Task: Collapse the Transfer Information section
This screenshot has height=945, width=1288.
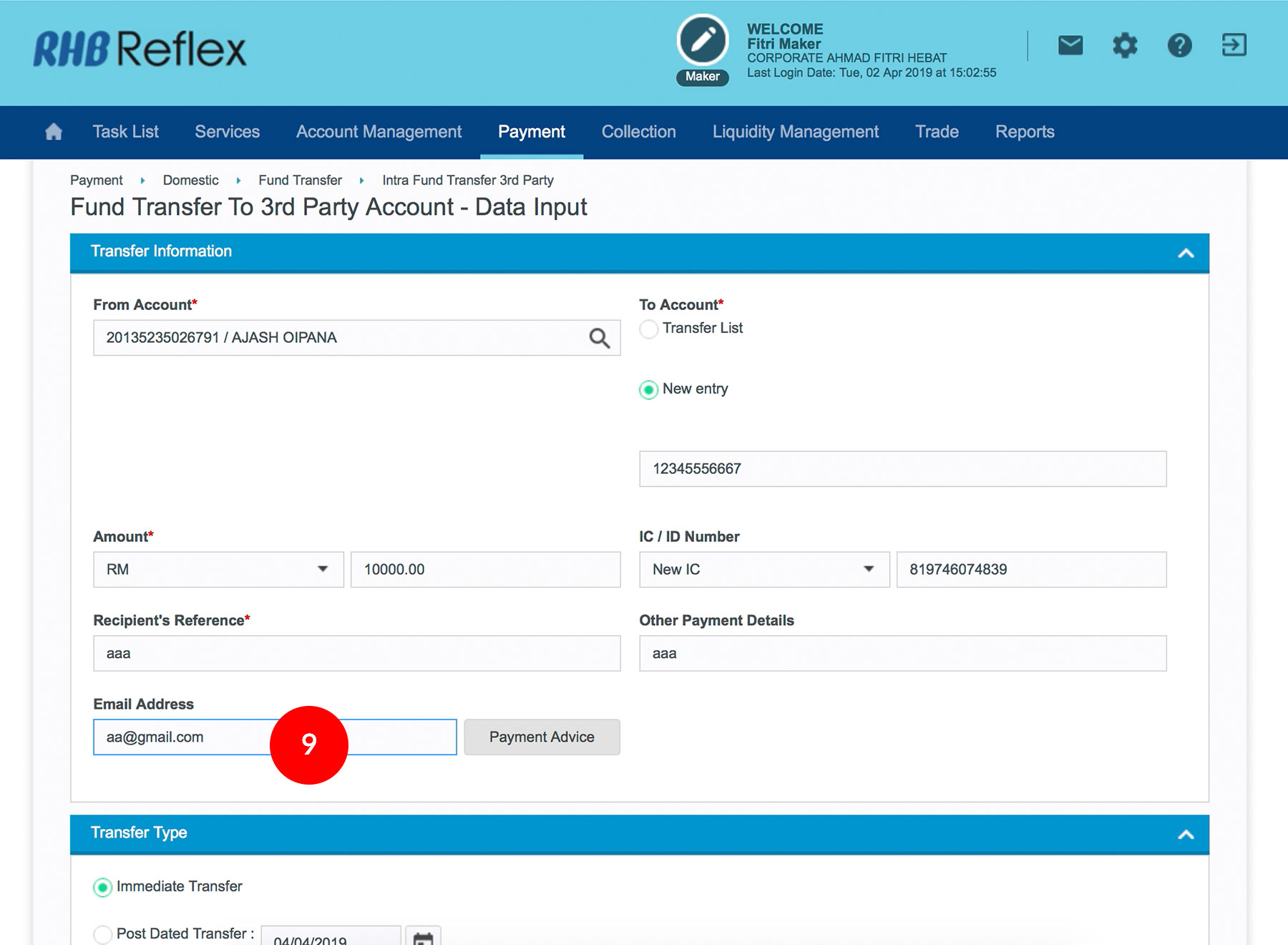Action: [x=1186, y=253]
